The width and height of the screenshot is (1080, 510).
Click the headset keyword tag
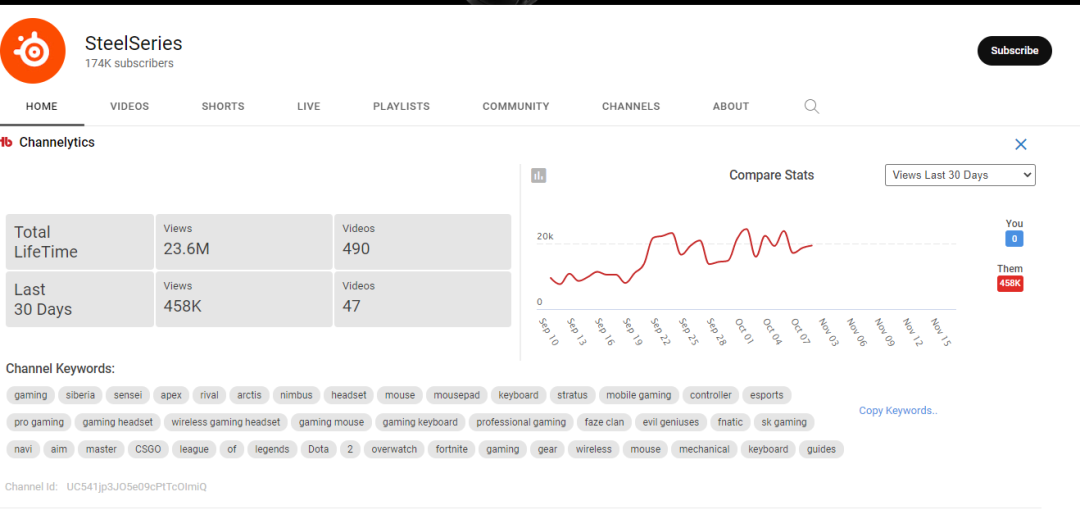tap(349, 395)
